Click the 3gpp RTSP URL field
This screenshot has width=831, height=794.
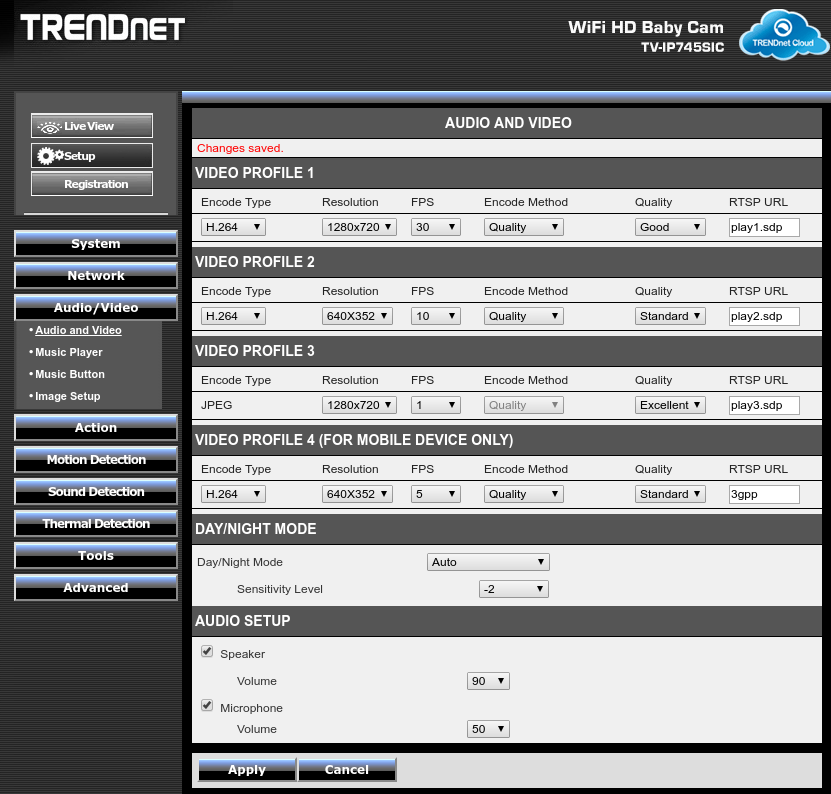(x=764, y=494)
